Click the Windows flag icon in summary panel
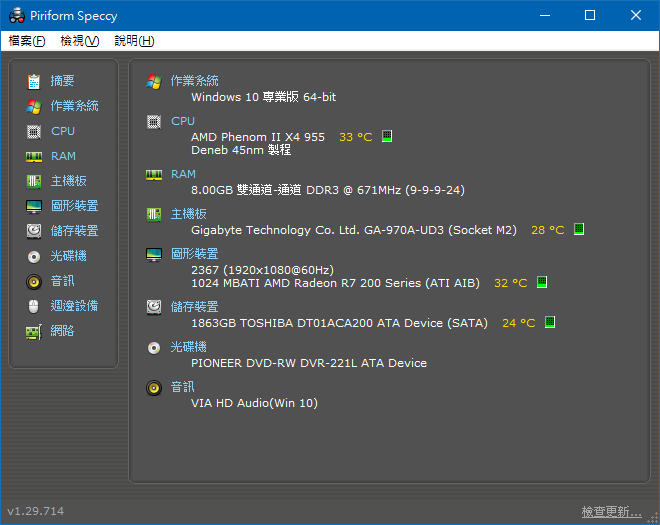The width and height of the screenshot is (660, 525). pos(154,82)
